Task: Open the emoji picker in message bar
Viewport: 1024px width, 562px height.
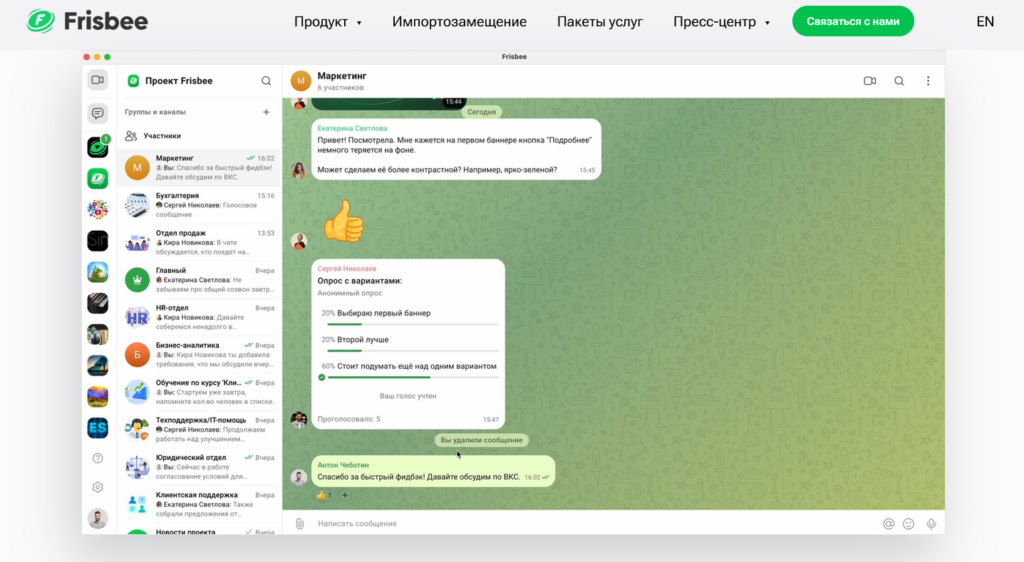Action: pos(909,523)
